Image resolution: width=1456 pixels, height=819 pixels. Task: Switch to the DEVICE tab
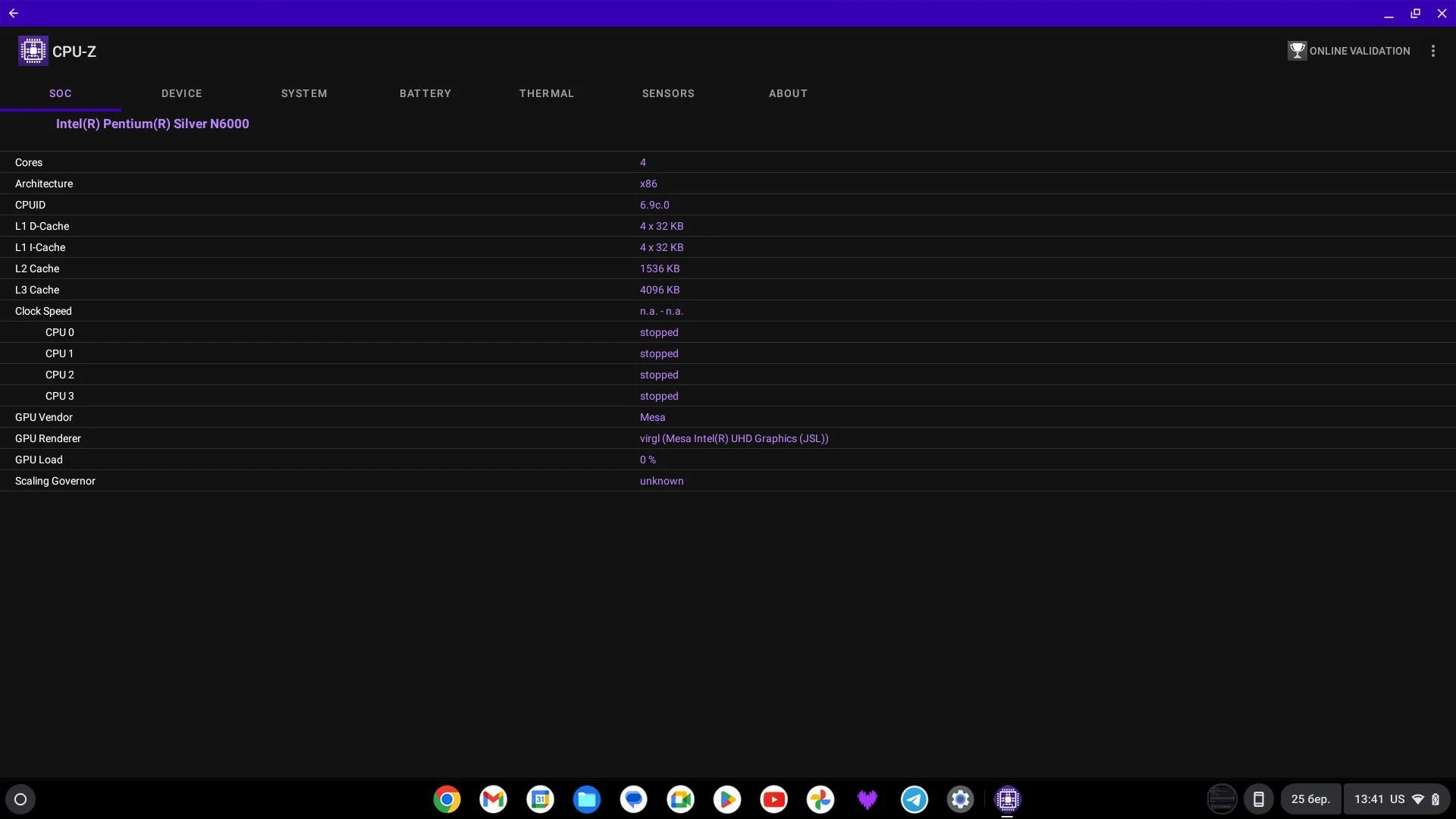click(182, 93)
